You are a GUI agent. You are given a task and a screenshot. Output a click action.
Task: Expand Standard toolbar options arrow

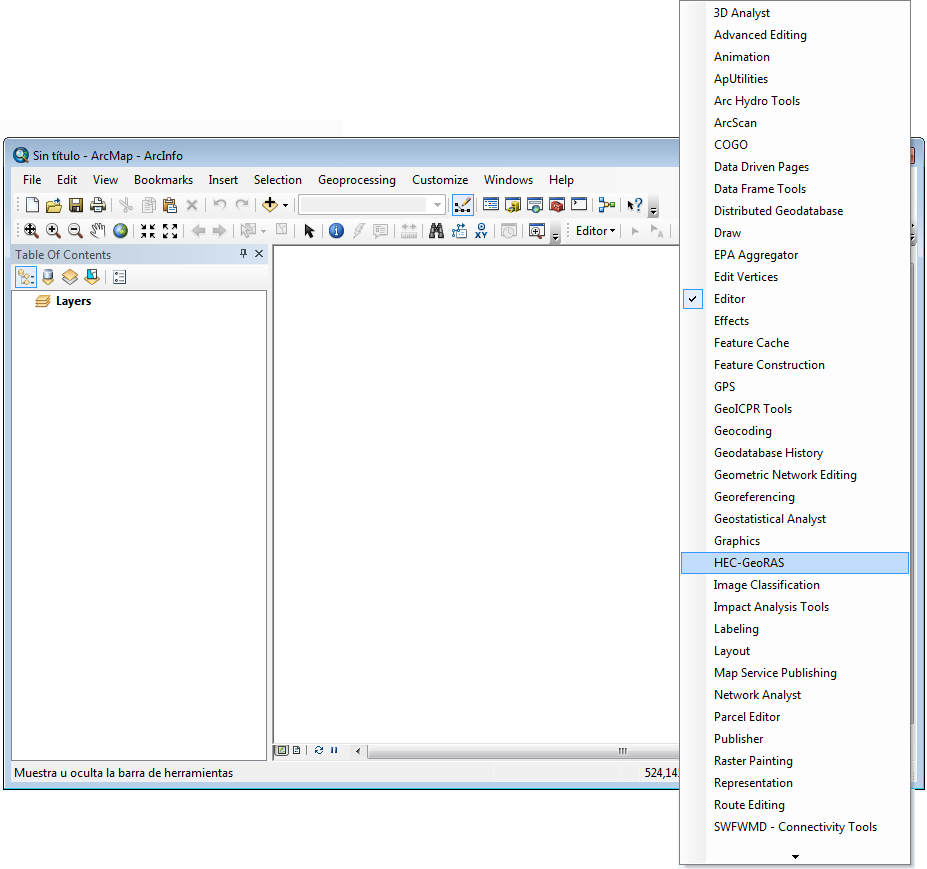(653, 209)
